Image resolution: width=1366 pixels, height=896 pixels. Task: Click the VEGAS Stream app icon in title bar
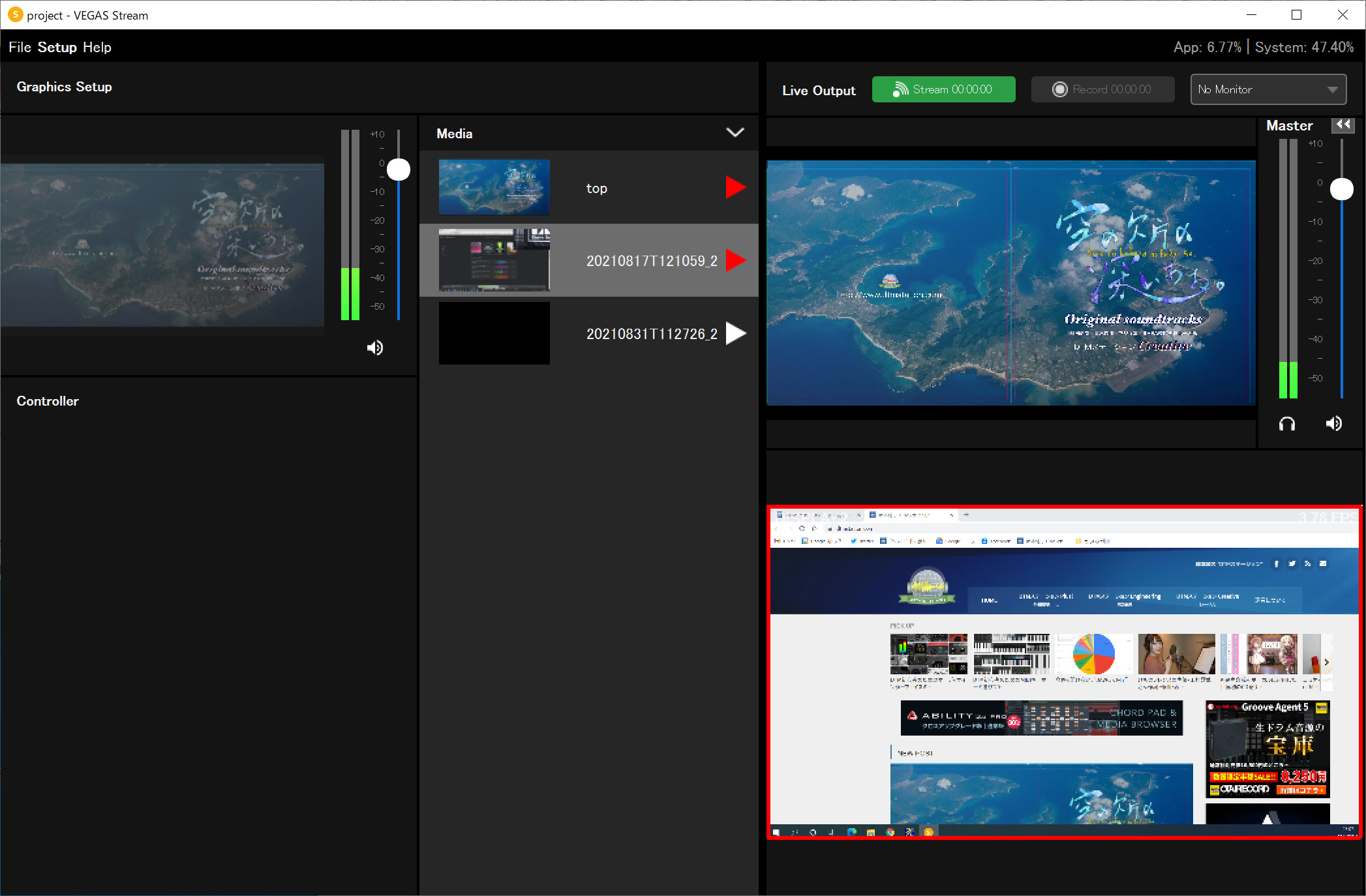coord(15,14)
